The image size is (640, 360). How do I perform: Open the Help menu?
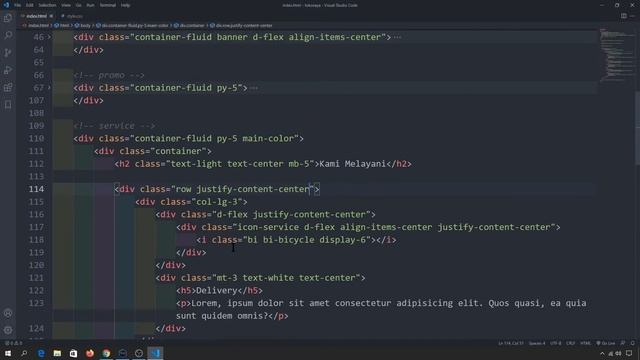click(126, 5)
